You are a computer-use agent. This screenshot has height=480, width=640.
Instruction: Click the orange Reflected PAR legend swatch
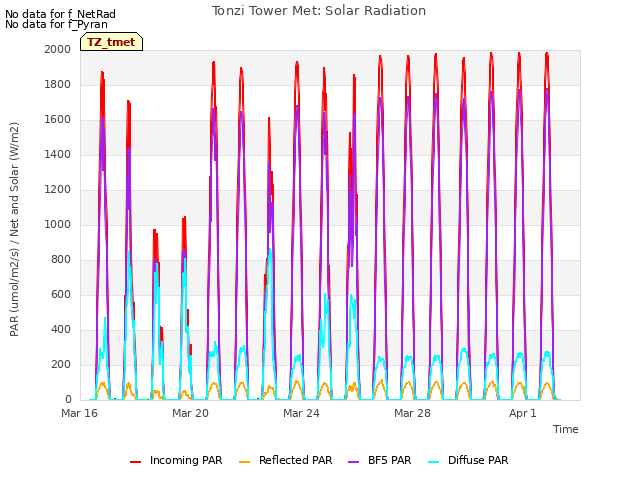244,462
